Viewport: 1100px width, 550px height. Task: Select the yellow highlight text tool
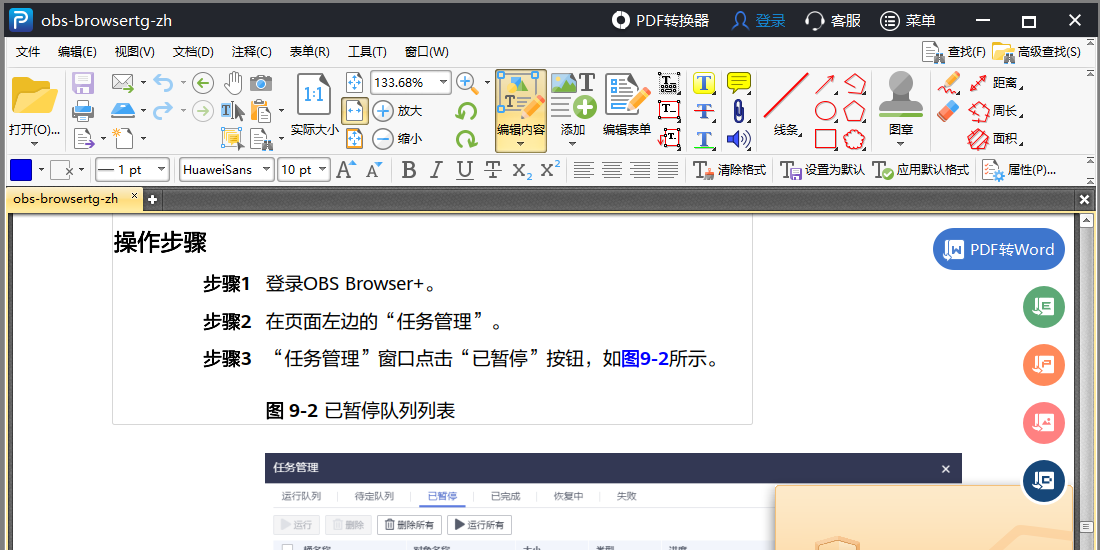tap(704, 83)
